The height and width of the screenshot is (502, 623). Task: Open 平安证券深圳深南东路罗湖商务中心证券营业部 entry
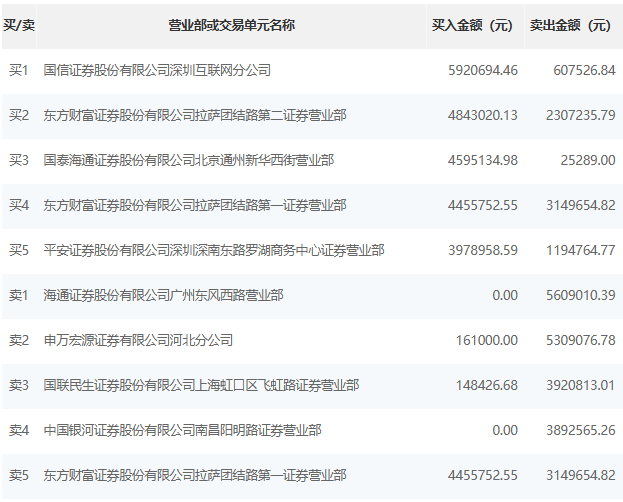coord(214,250)
